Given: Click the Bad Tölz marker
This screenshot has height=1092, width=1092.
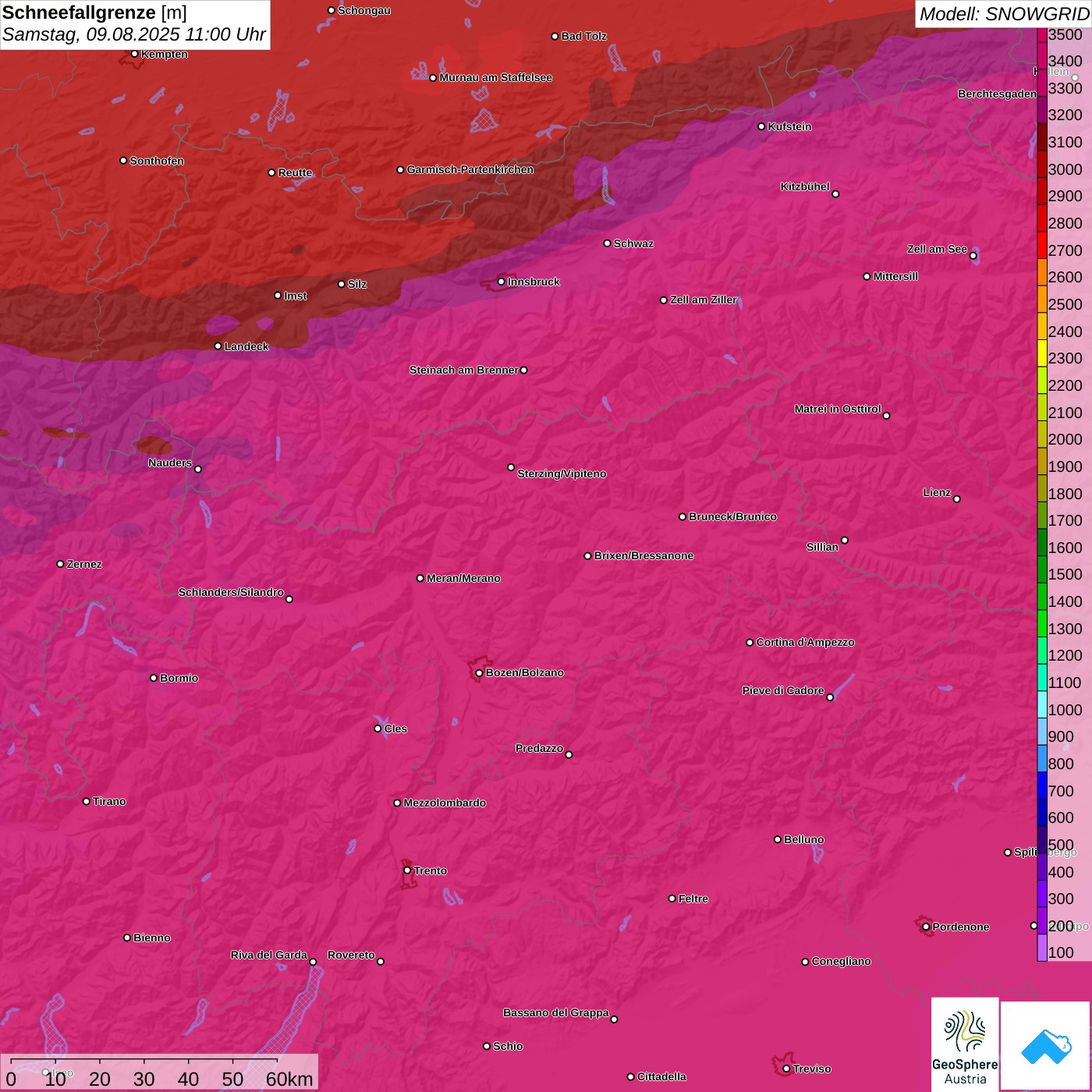Looking at the screenshot, I should point(555,36).
